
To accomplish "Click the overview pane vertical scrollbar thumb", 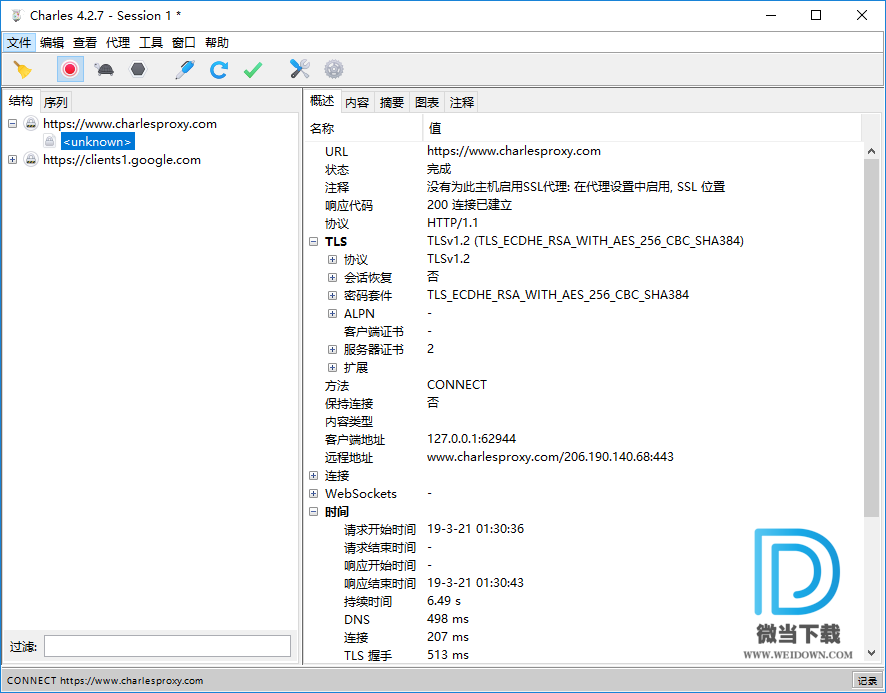I will (871, 337).
